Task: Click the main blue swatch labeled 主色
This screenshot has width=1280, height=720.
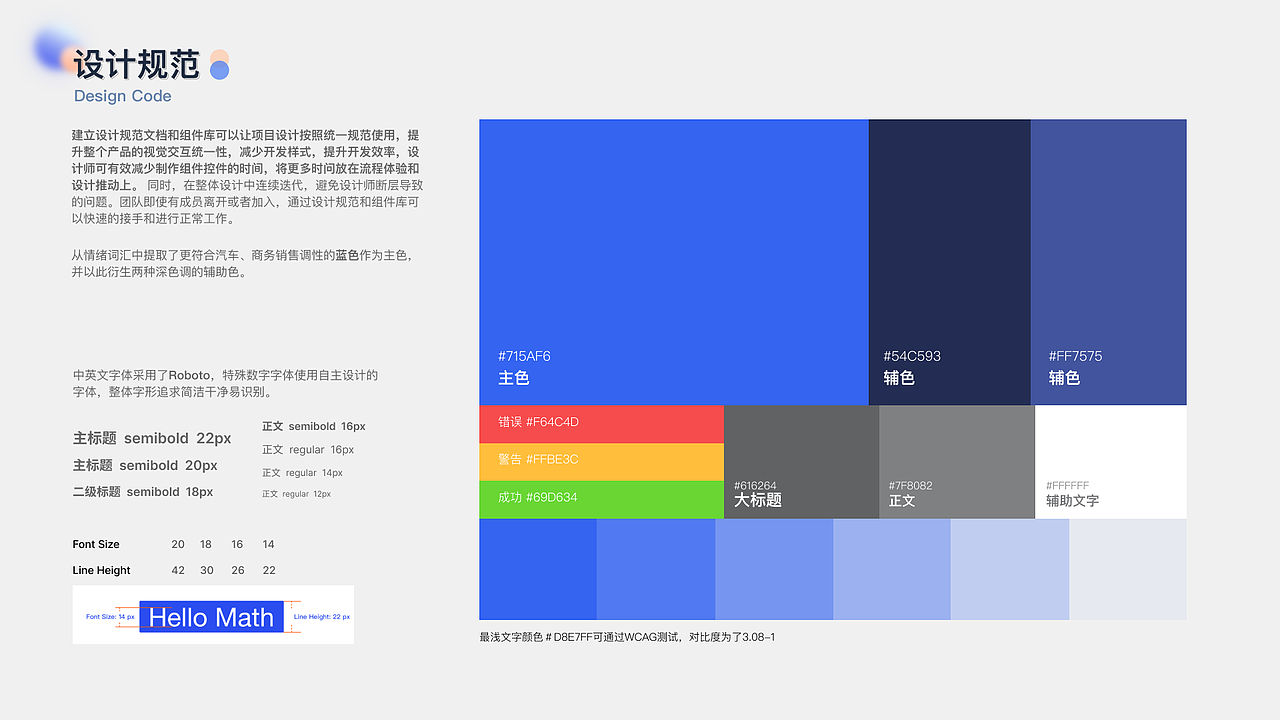Action: (674, 262)
